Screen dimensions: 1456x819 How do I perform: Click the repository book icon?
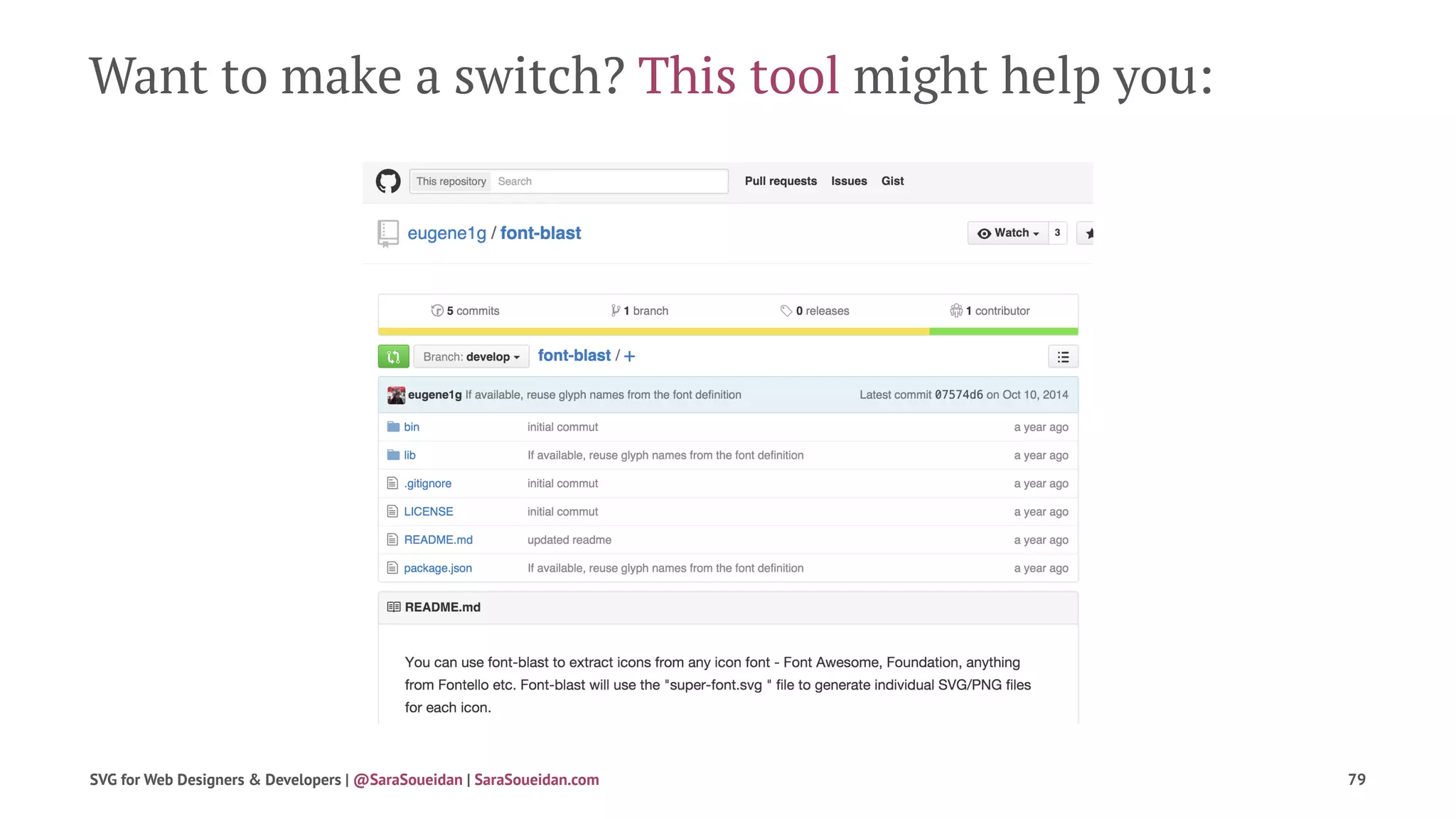pos(388,233)
